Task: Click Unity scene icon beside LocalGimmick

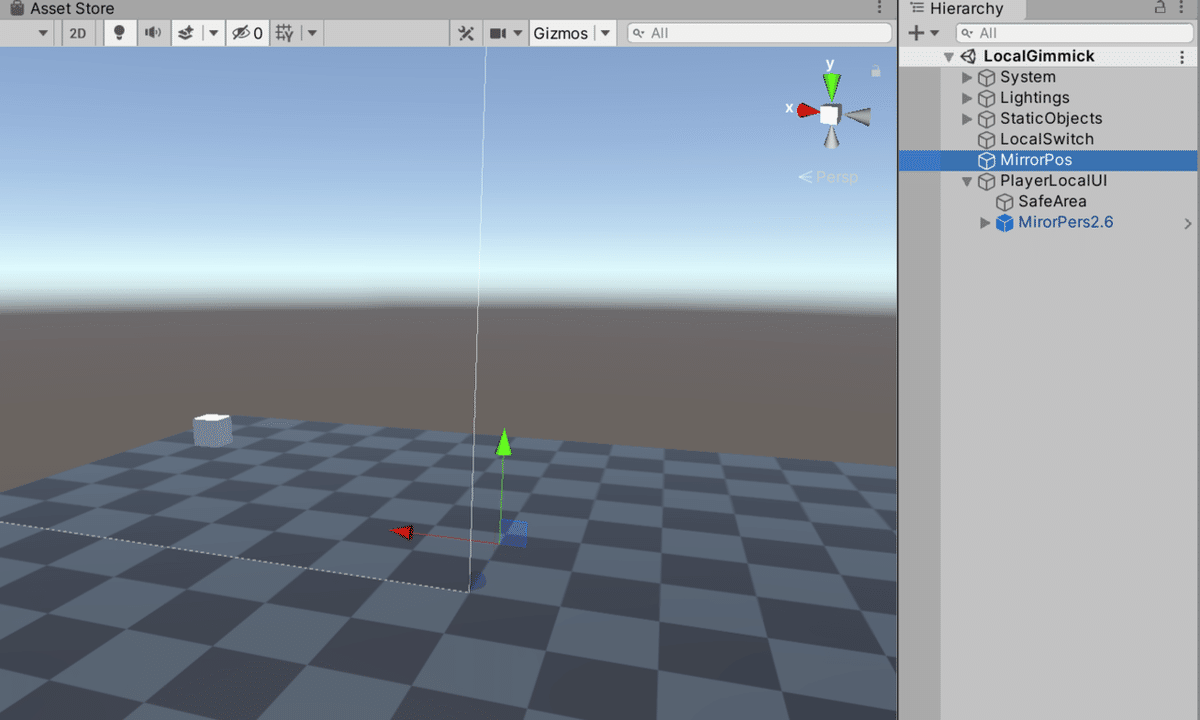Action: (x=968, y=57)
